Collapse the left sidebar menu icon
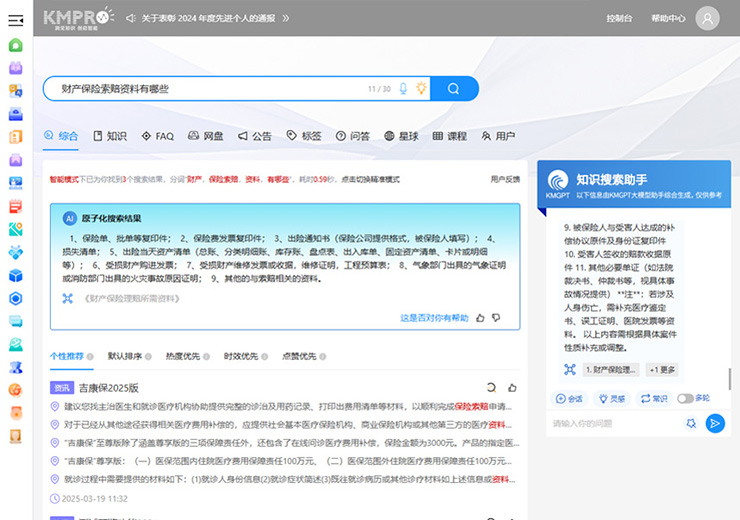 (16, 20)
